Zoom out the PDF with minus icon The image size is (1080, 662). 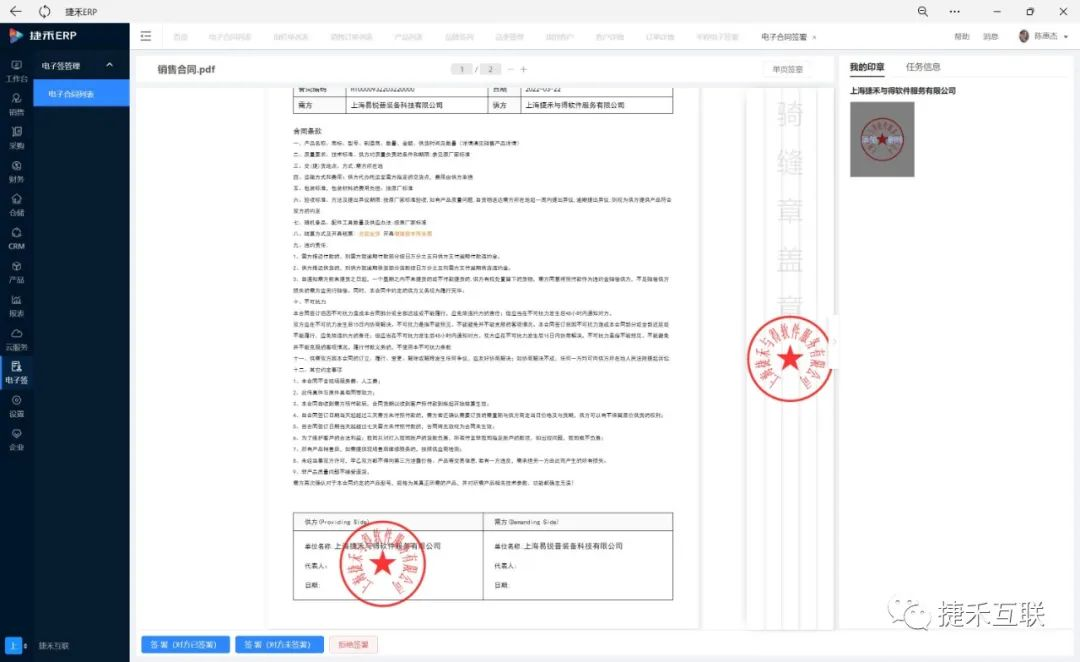pyautogui.click(x=510, y=69)
